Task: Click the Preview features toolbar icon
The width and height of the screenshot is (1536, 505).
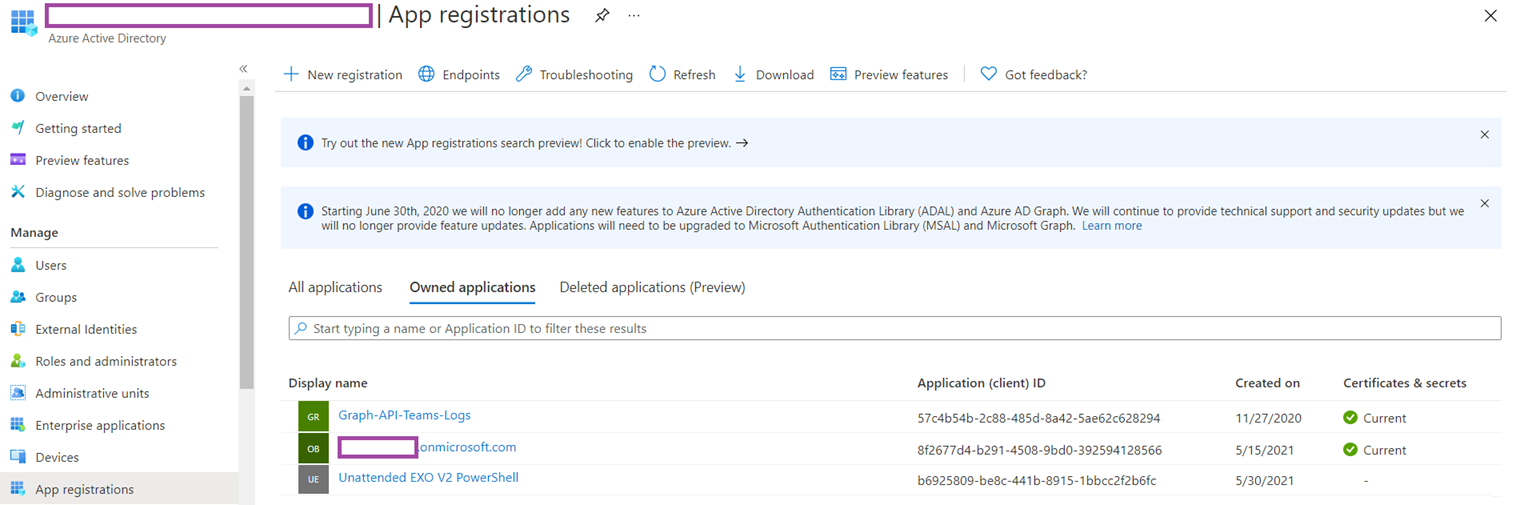Action: click(838, 74)
